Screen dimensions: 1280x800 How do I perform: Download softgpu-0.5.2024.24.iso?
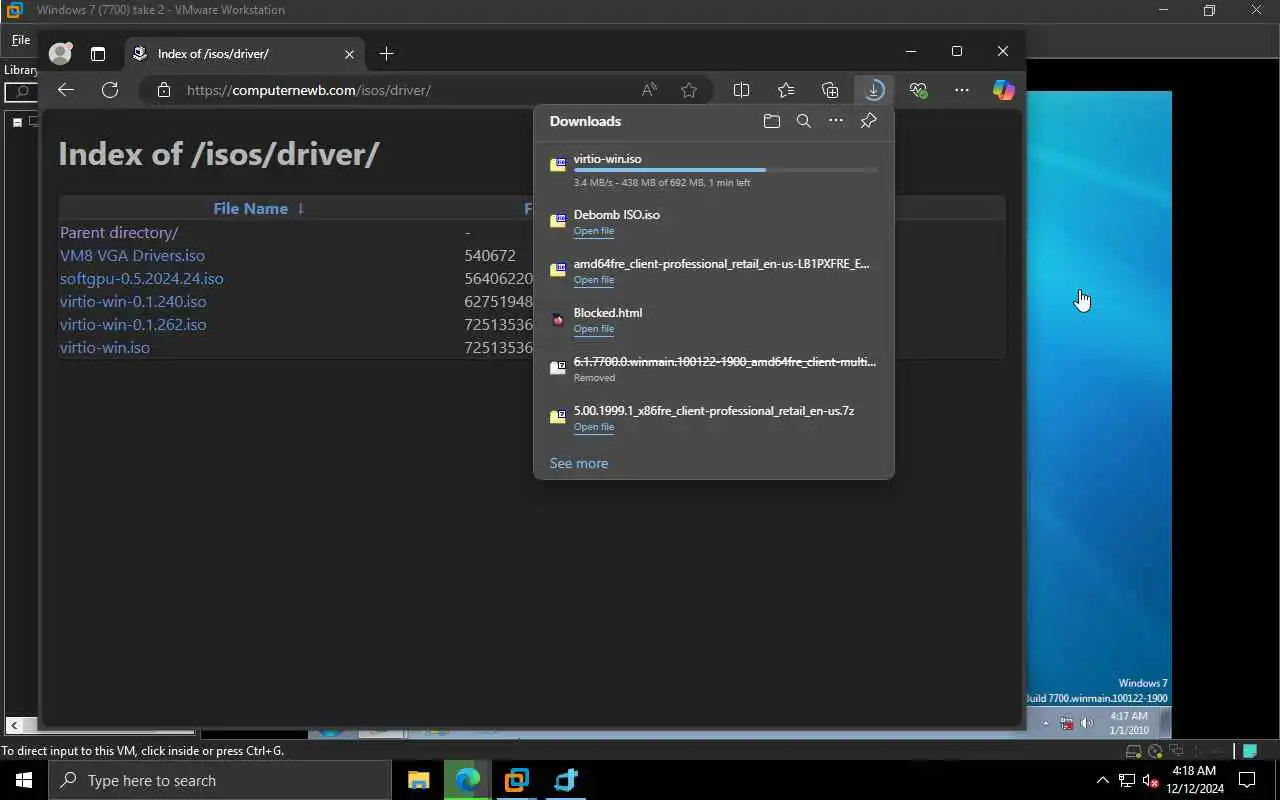pos(142,278)
